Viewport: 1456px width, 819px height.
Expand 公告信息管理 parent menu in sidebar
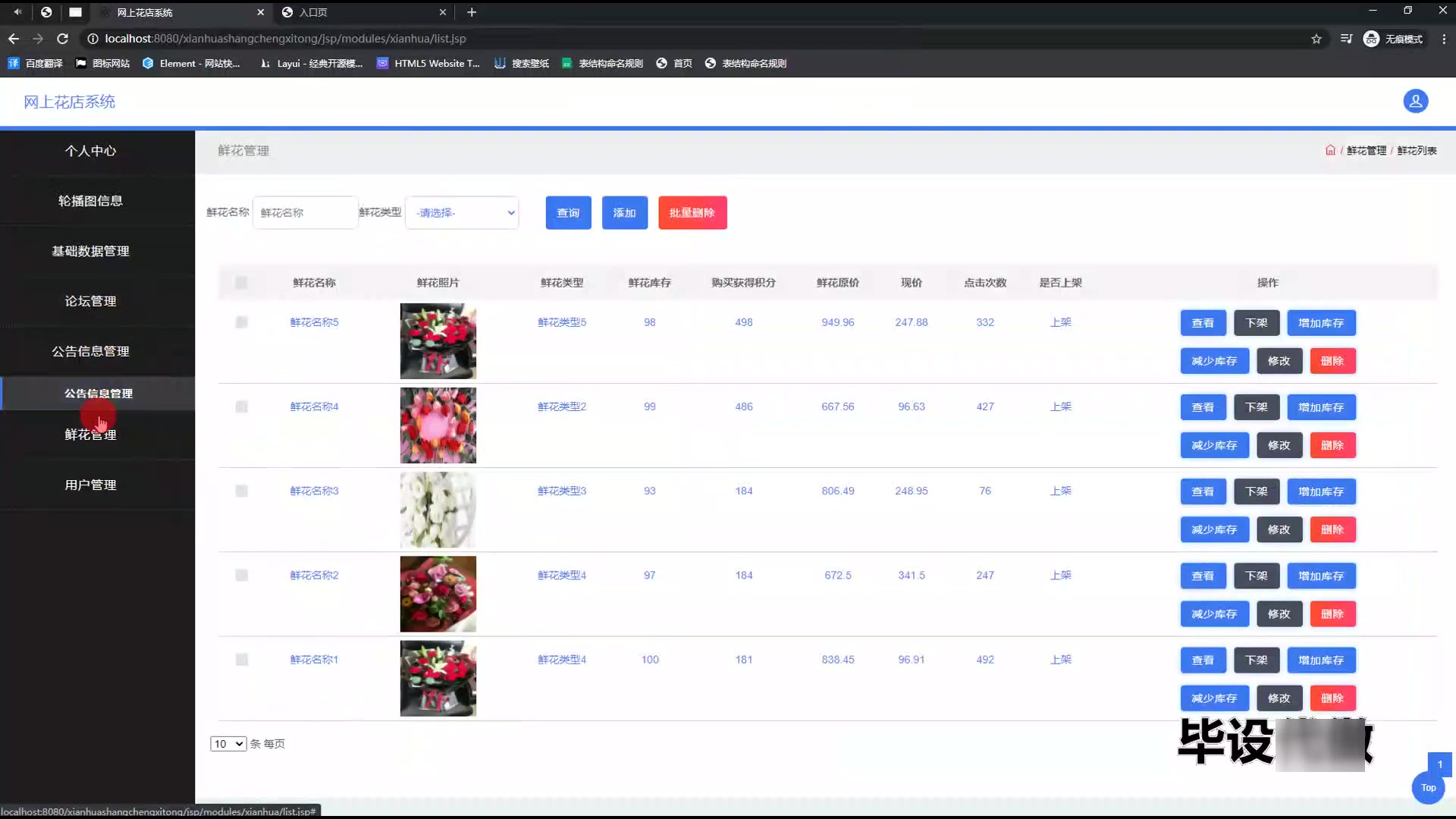[90, 351]
